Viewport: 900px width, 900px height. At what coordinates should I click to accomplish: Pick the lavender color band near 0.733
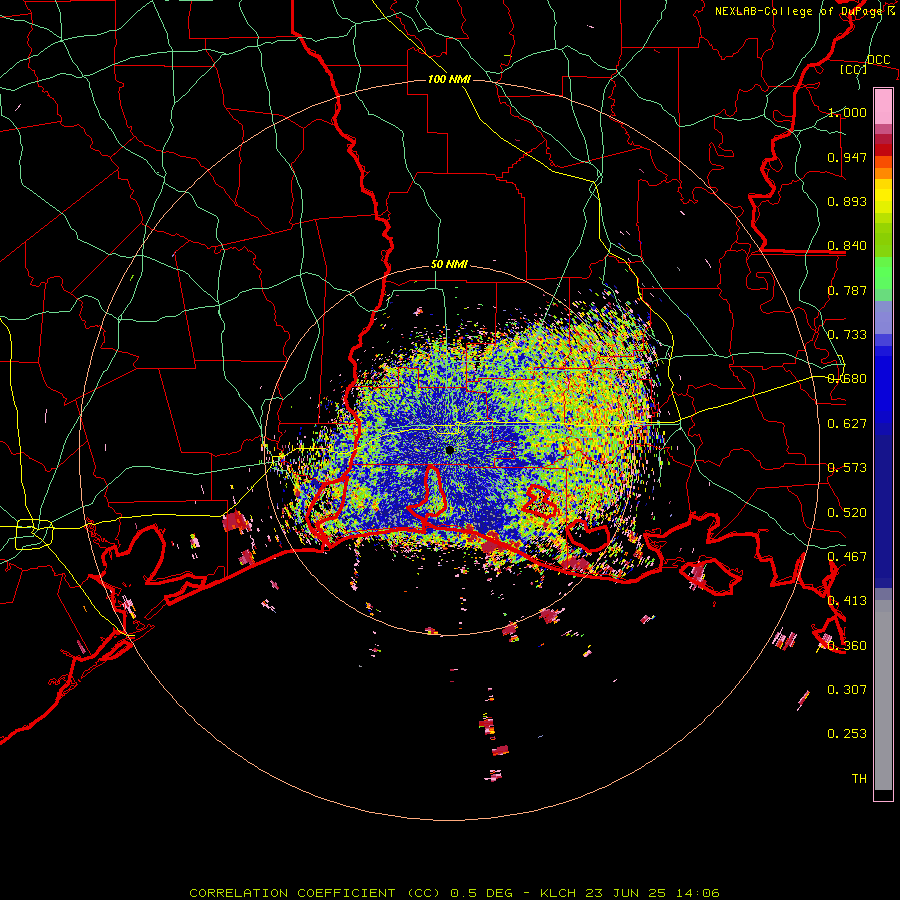pyautogui.click(x=883, y=317)
